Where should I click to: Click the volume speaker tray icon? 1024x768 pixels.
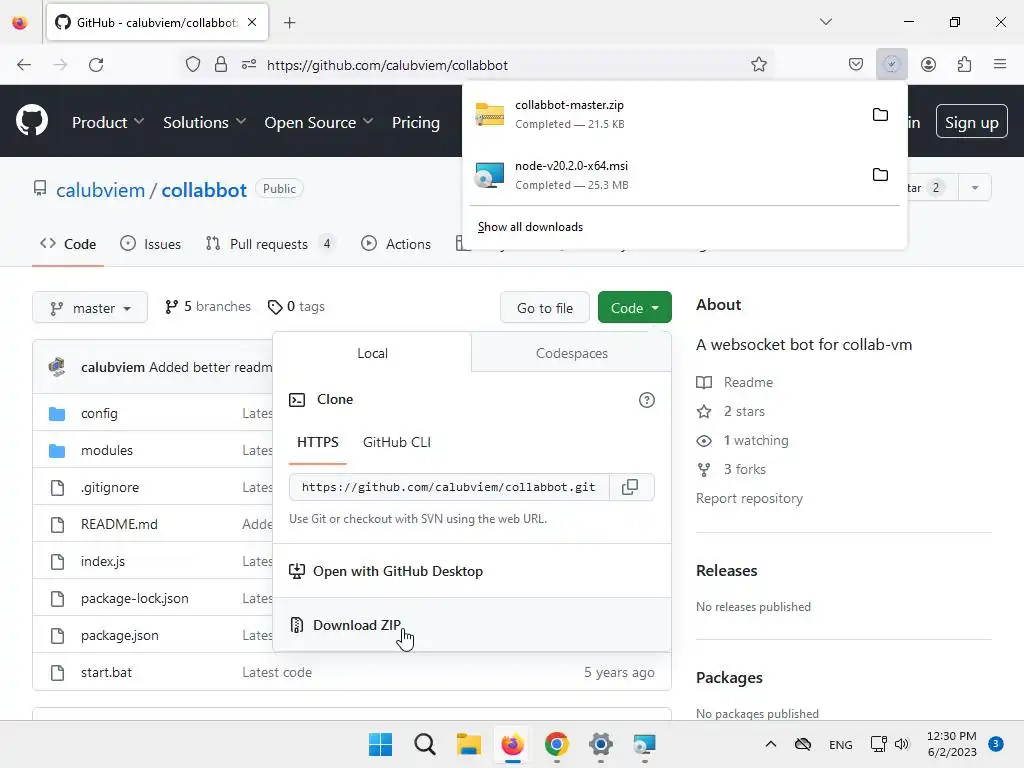click(902, 744)
